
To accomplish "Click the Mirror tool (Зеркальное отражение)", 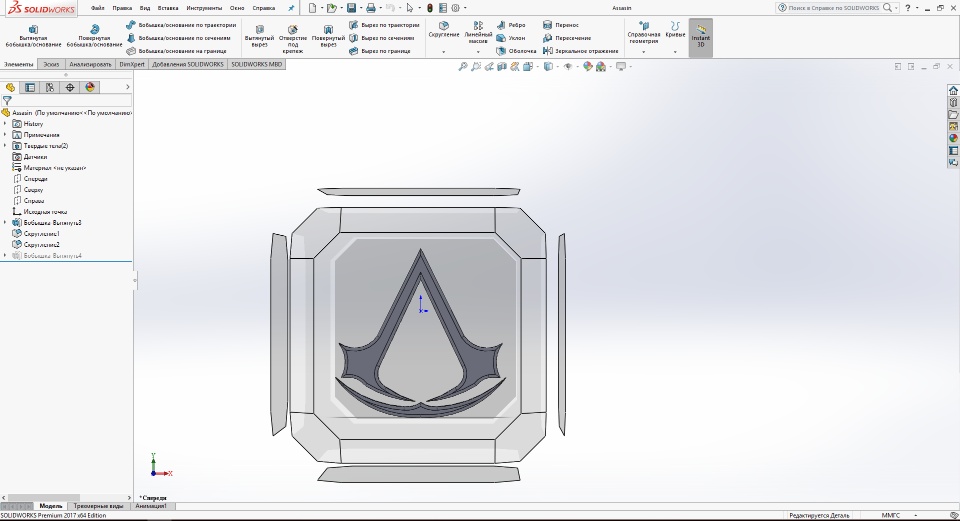I will click(x=580, y=51).
